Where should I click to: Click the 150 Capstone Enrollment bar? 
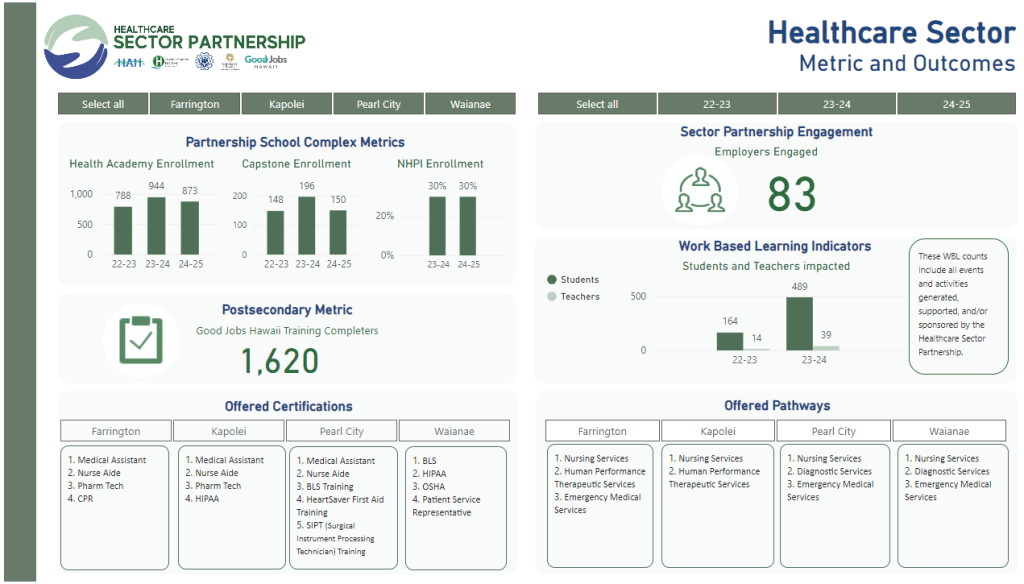point(338,233)
